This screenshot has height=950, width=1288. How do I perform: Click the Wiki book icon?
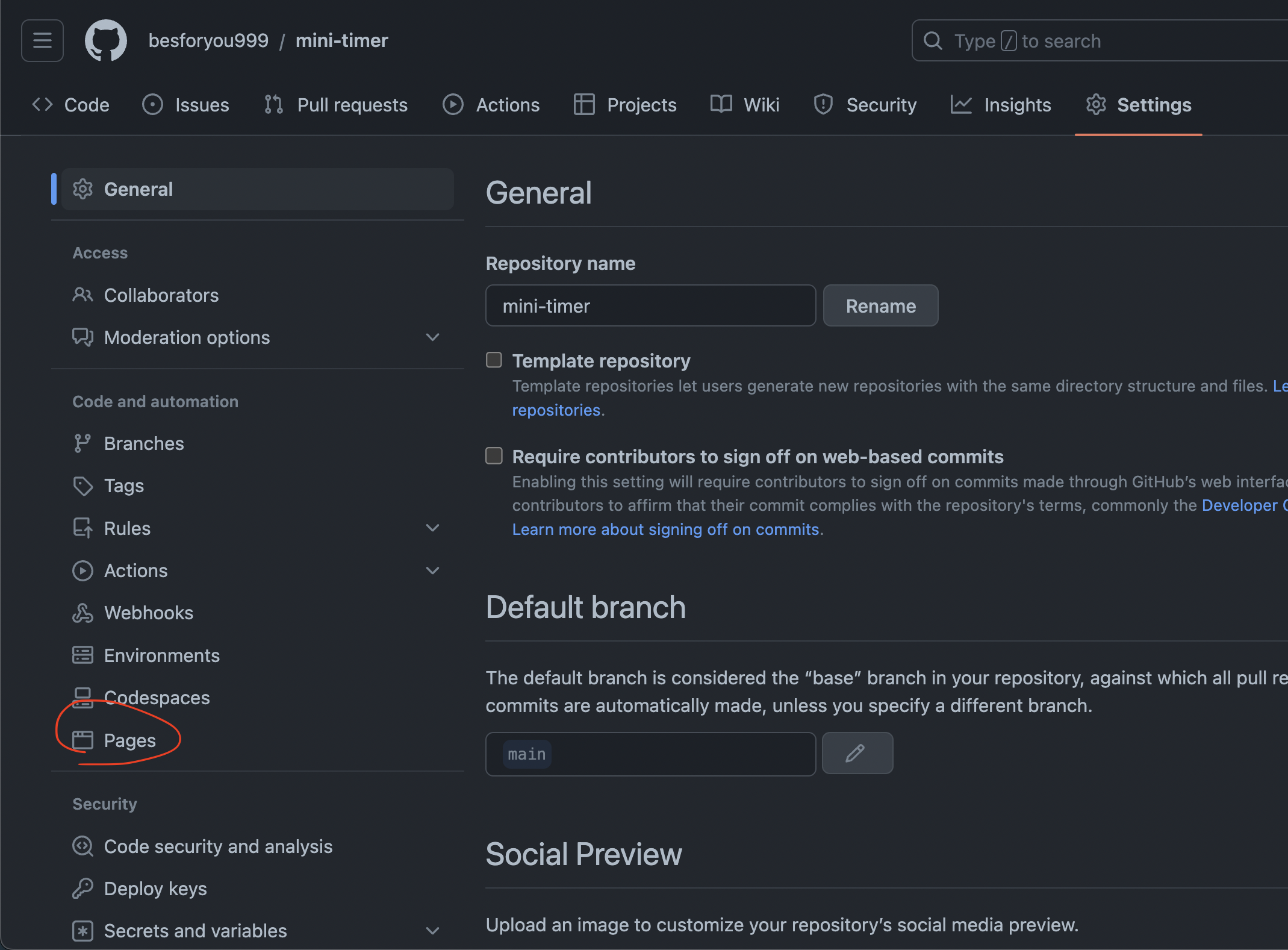[721, 104]
